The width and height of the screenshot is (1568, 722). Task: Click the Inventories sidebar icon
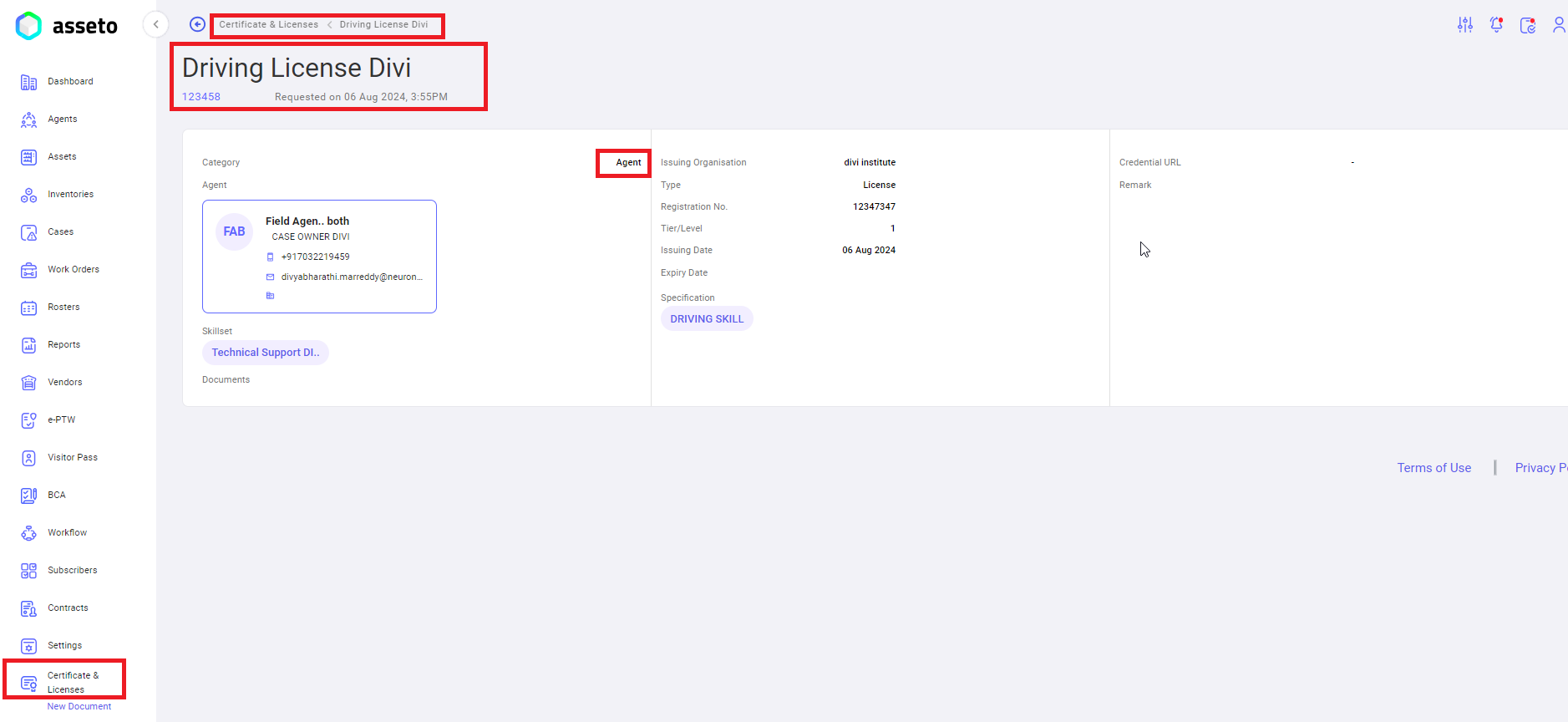tap(28, 195)
